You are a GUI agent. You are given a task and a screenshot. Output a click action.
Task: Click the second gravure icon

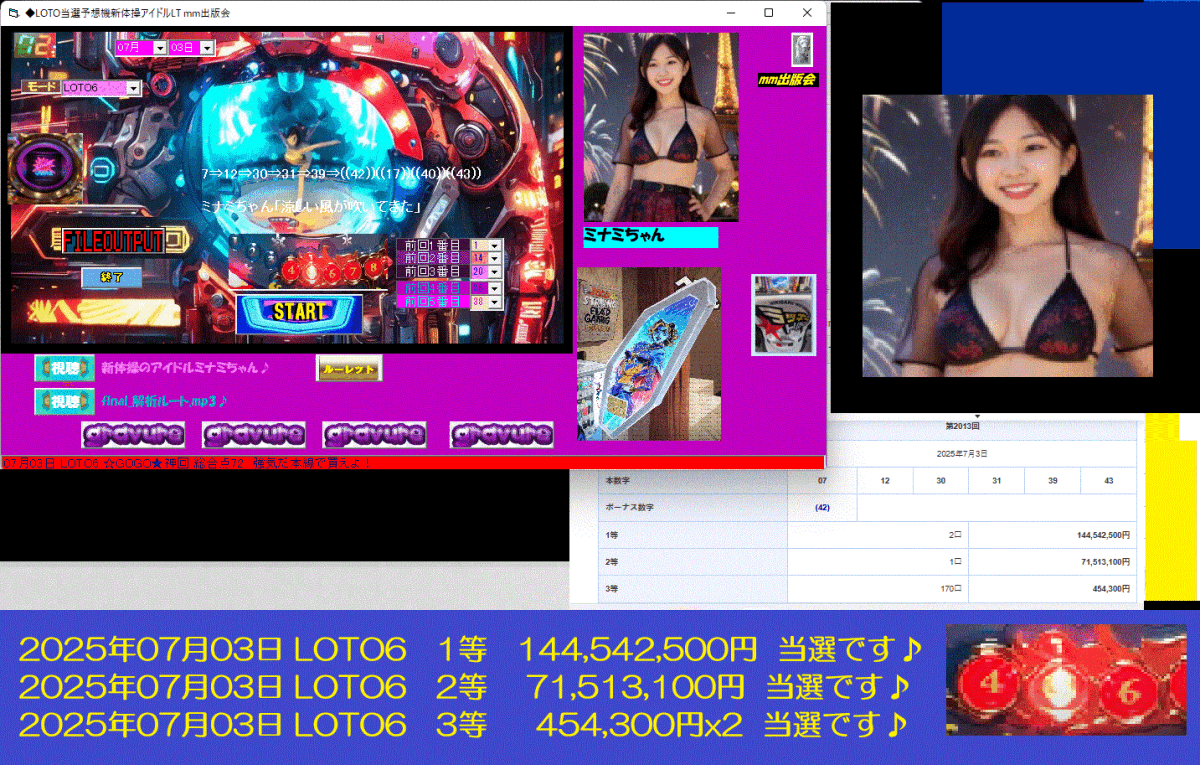coord(253,434)
